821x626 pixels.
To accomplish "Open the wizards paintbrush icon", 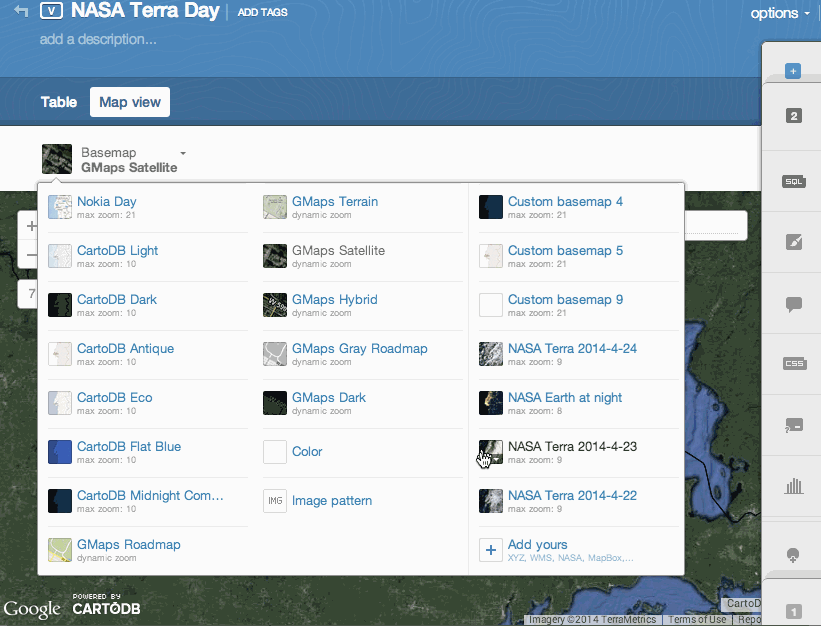I will (793, 242).
